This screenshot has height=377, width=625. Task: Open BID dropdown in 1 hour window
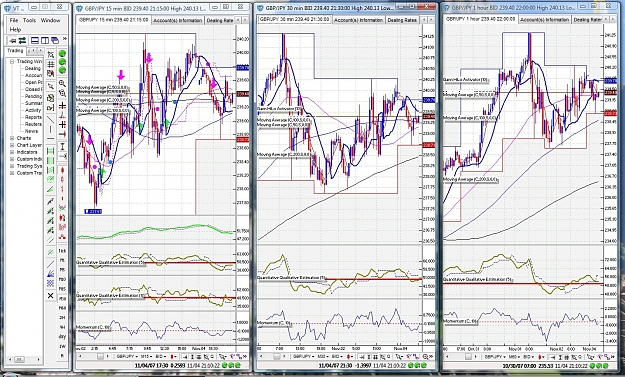[x=529, y=356]
